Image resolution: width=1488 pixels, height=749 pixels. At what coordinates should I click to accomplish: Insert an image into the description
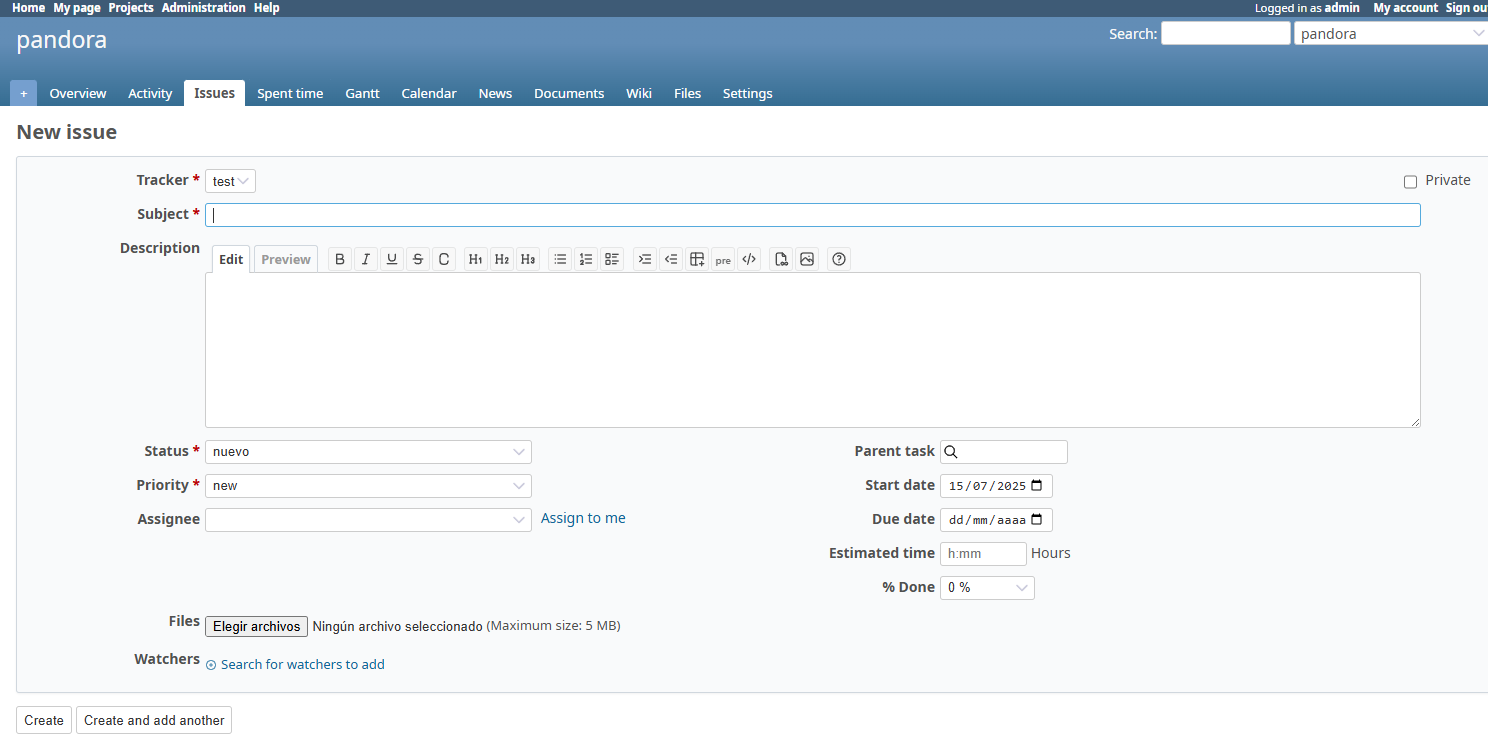pos(807,259)
